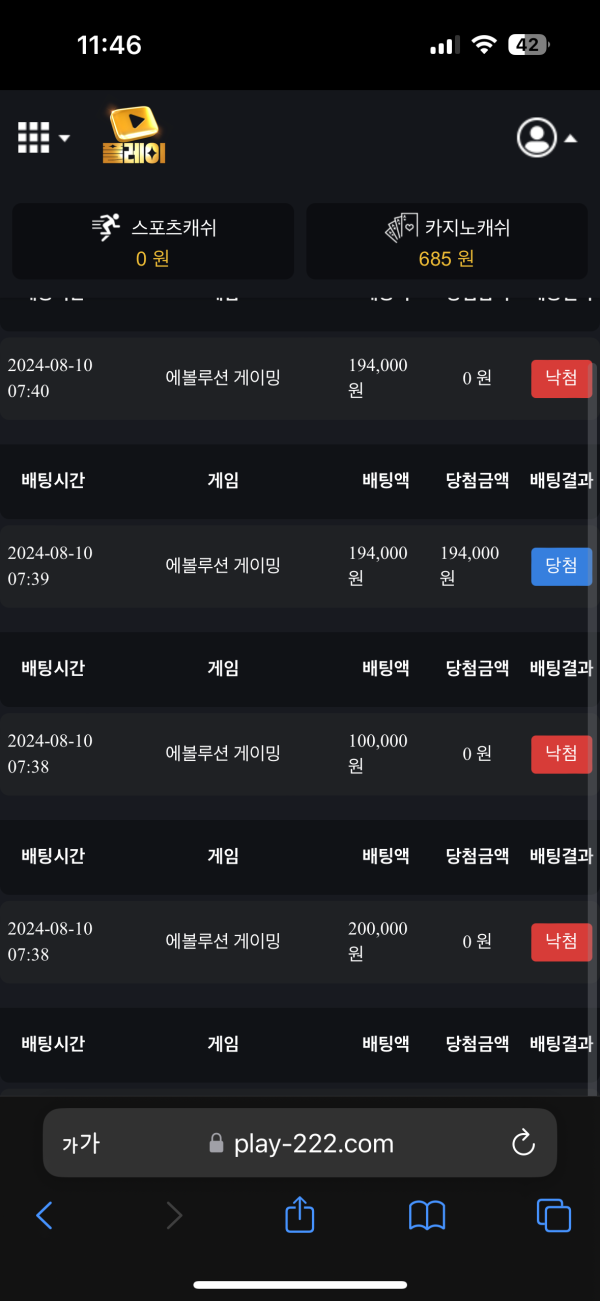Screen dimensions: 600x1301
Task: Expand the arrow beside the profile avatar
Action: [571, 139]
